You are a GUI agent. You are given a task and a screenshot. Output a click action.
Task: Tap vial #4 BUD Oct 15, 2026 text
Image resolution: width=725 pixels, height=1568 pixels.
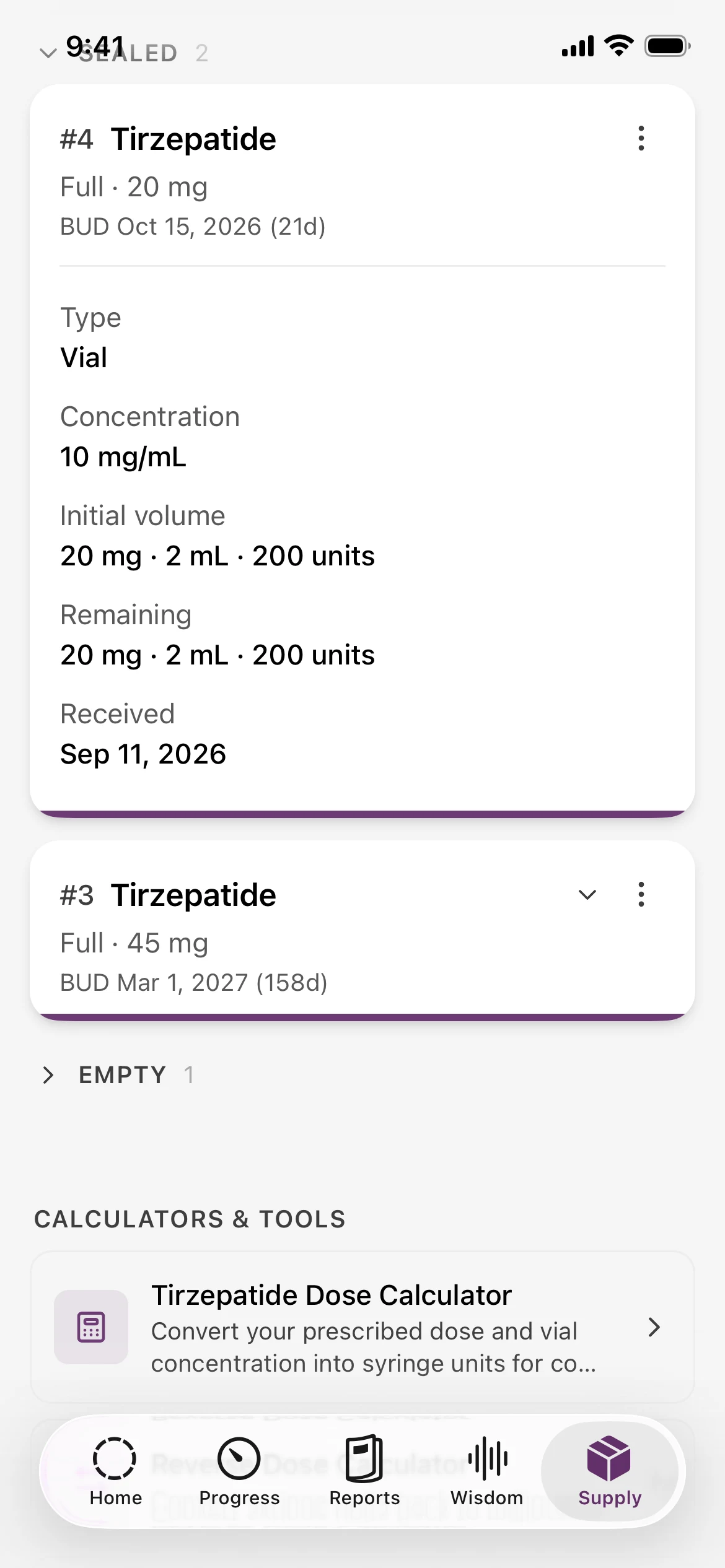click(193, 227)
